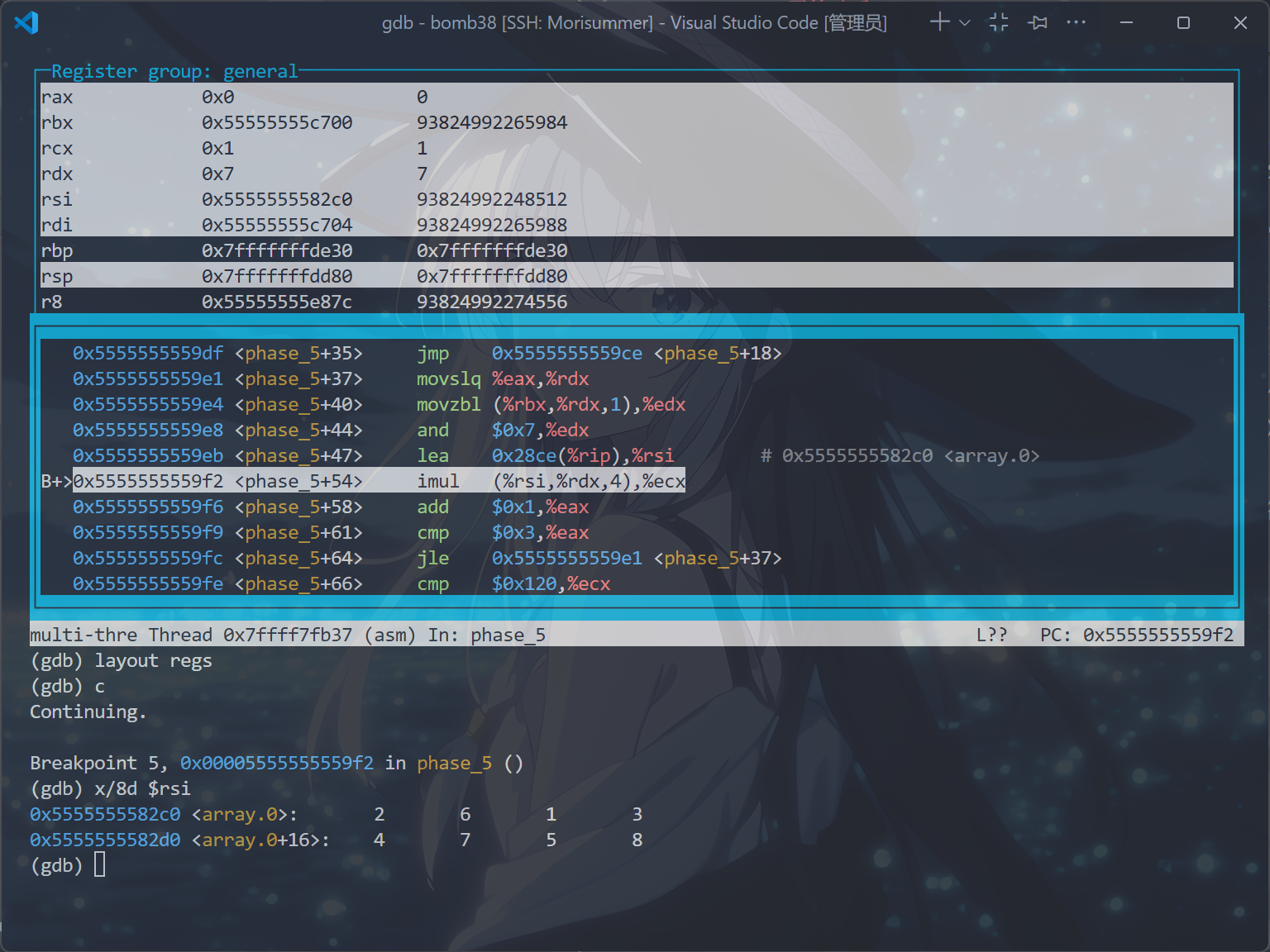Click the window title text gdb - bomb38
The image size is (1270, 952).
pos(633,22)
